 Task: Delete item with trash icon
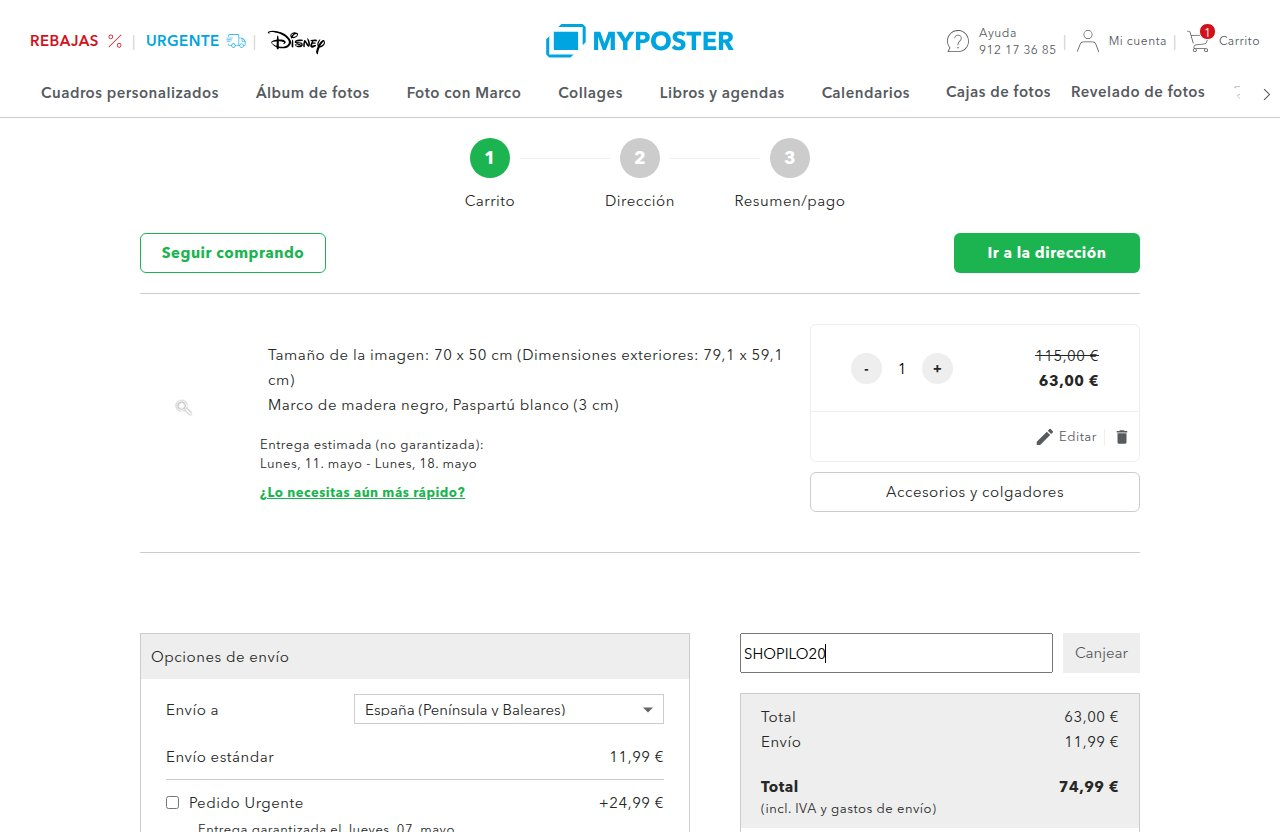tap(1122, 437)
